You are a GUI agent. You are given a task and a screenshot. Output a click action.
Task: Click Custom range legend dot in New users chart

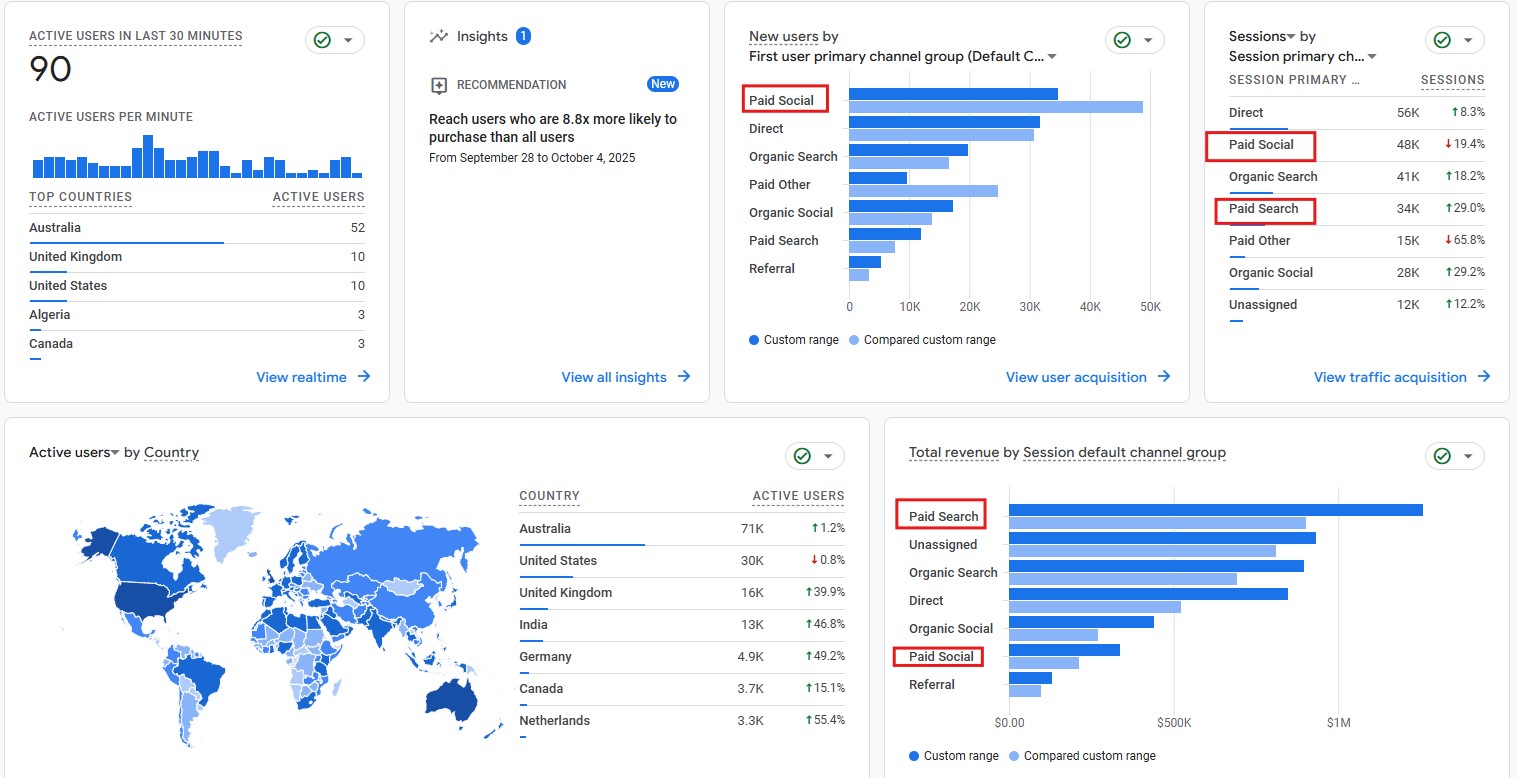coord(754,340)
